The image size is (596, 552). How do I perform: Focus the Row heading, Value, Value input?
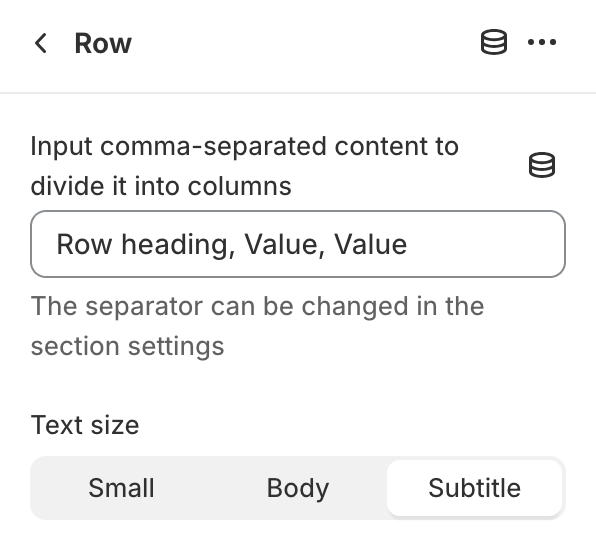point(298,244)
